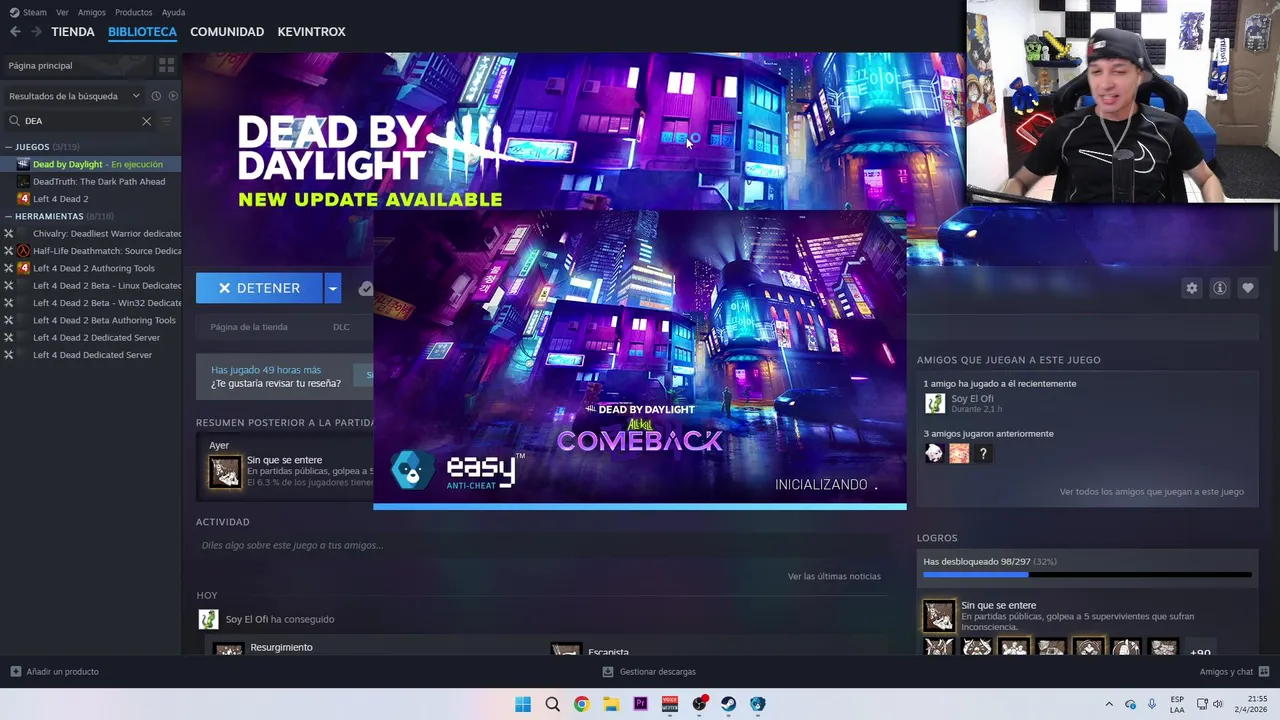Screen dimensions: 1280x720
Task: Click the microphone tray icon
Action: 1152,704
